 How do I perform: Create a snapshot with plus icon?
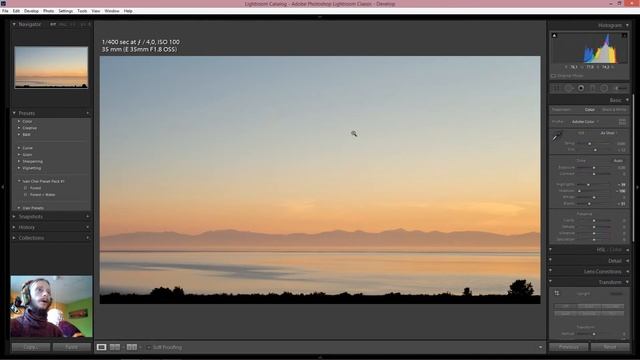pos(87,216)
